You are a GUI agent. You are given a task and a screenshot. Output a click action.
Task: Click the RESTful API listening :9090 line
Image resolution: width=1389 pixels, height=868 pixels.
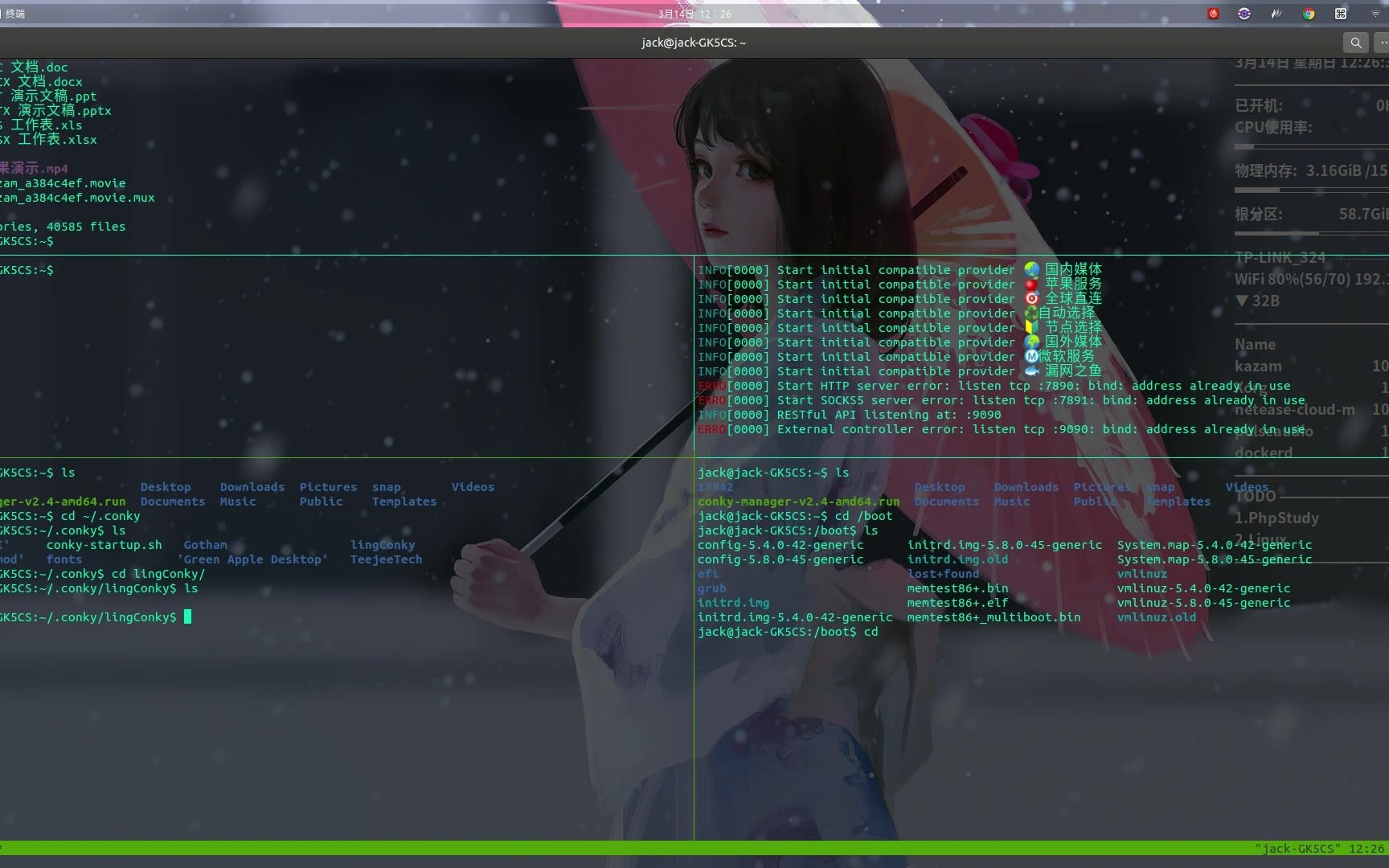click(x=850, y=415)
